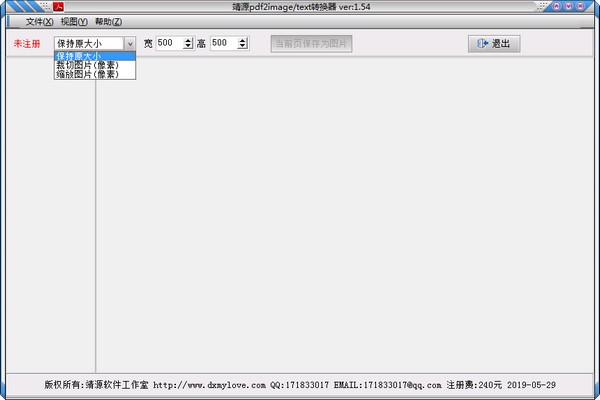
Task: Click the 退出 exit button
Action: [x=494, y=44]
